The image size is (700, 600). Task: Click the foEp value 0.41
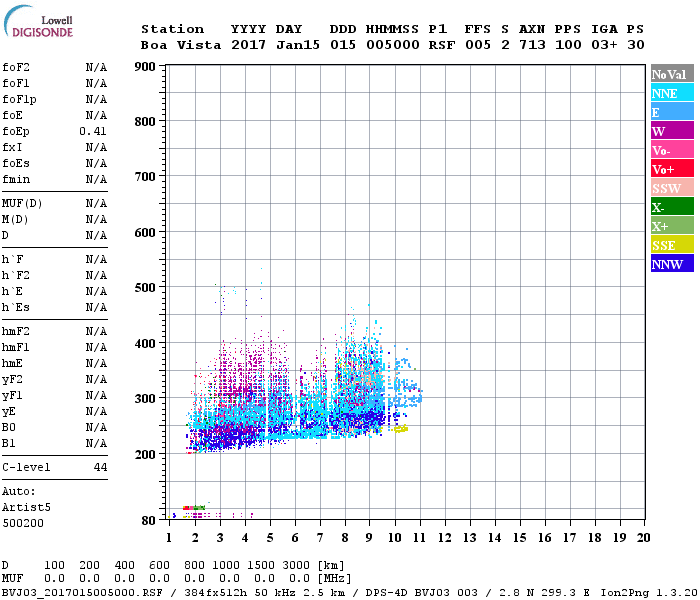tap(93, 131)
